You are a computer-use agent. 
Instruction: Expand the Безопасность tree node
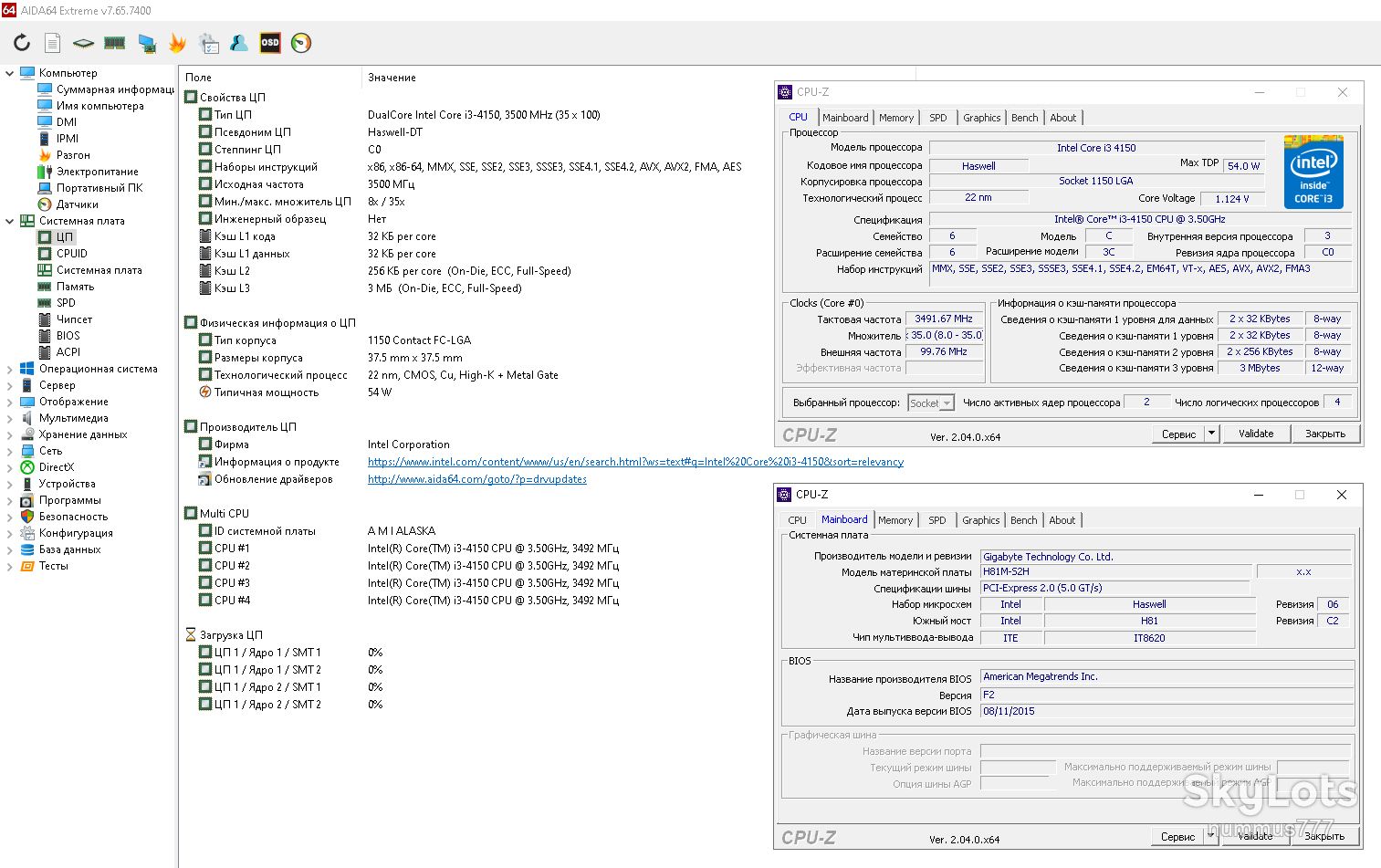[10, 517]
